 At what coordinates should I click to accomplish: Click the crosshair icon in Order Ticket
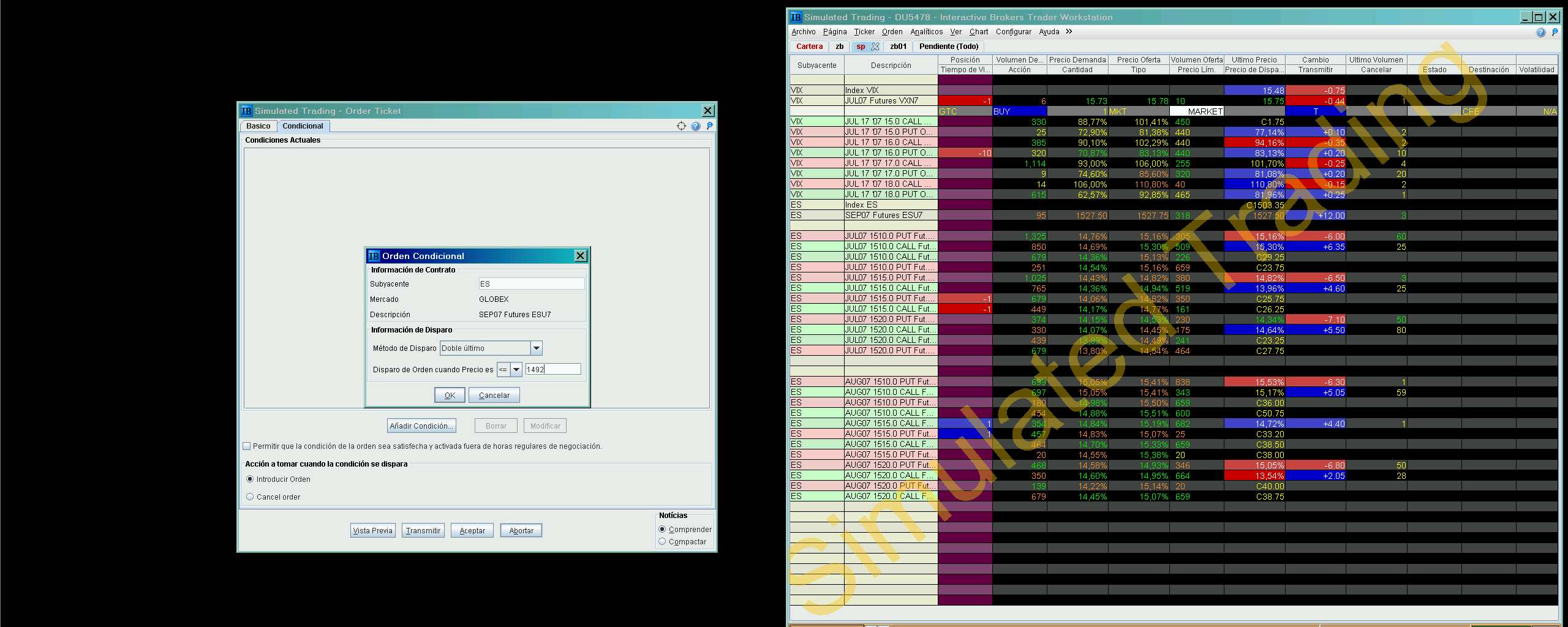point(681,126)
